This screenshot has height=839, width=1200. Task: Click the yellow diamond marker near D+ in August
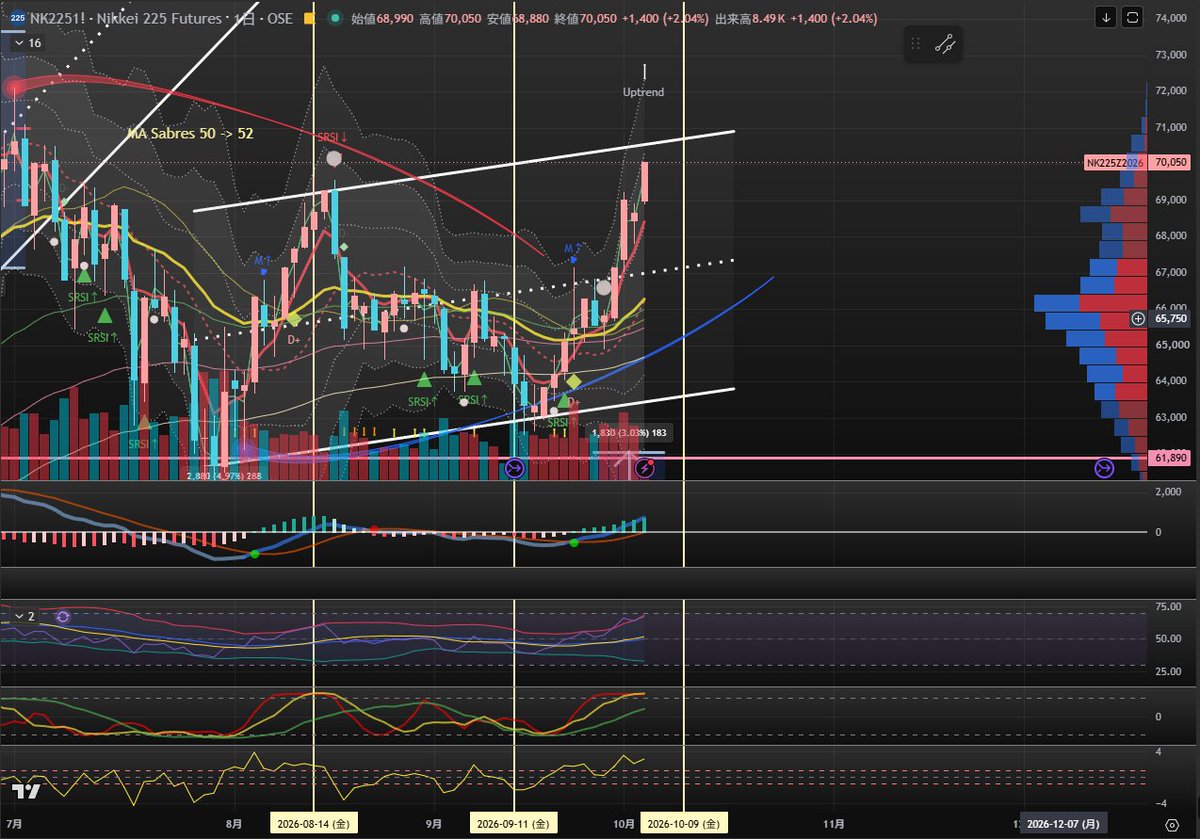(294, 318)
